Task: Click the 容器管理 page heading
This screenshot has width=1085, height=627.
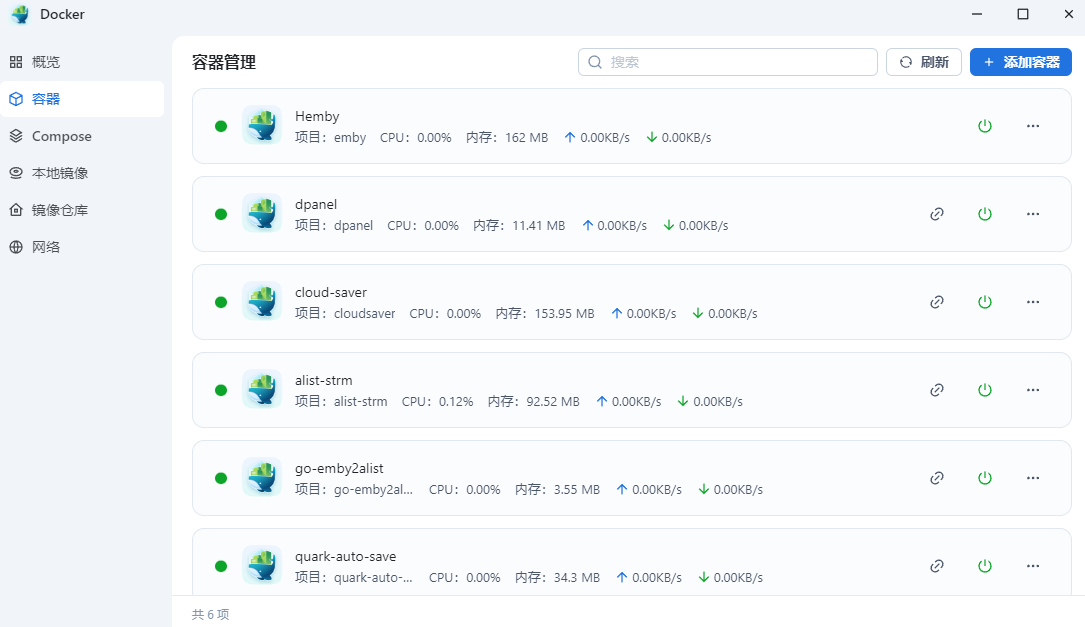Action: click(x=224, y=62)
